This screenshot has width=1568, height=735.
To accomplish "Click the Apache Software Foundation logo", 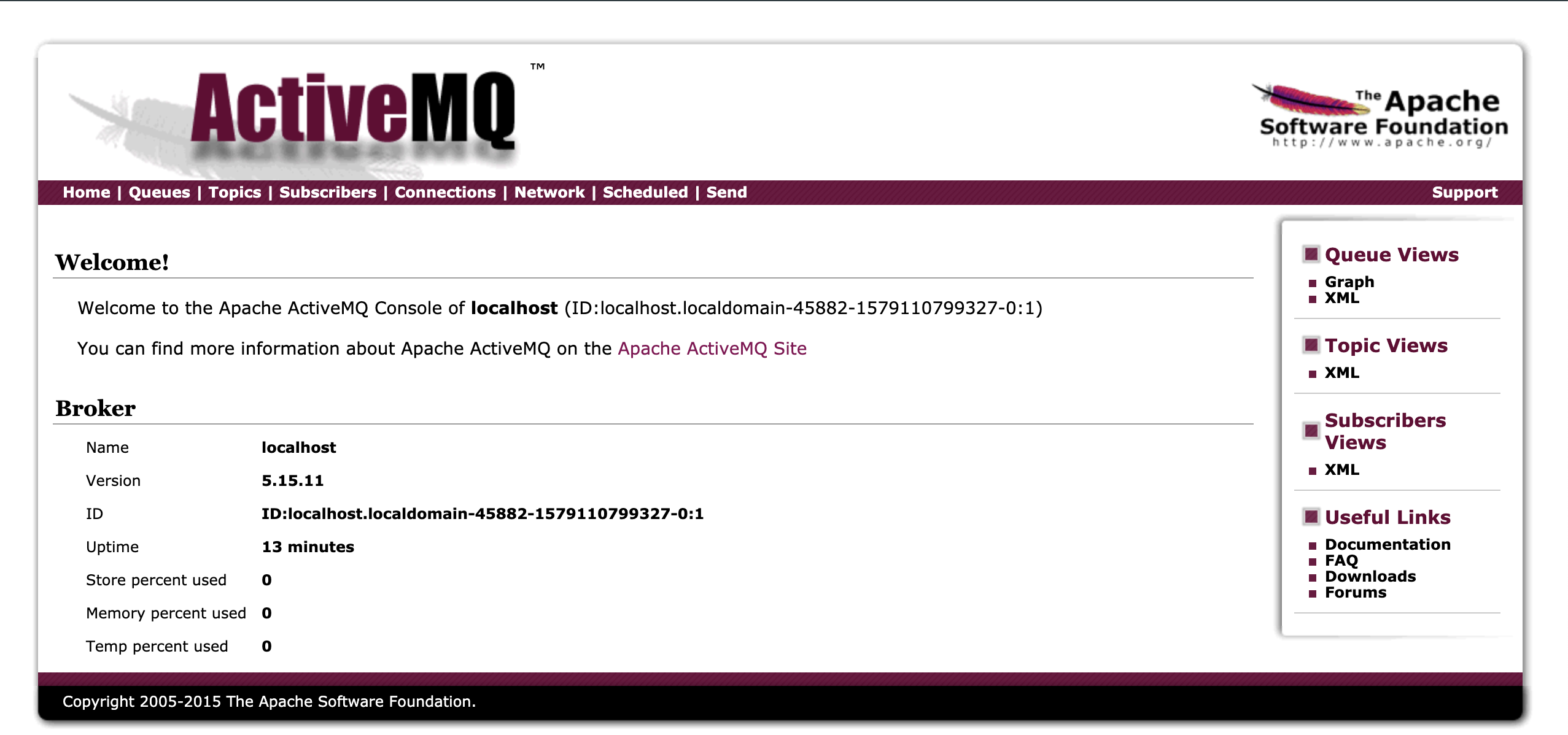I will tap(1380, 115).
